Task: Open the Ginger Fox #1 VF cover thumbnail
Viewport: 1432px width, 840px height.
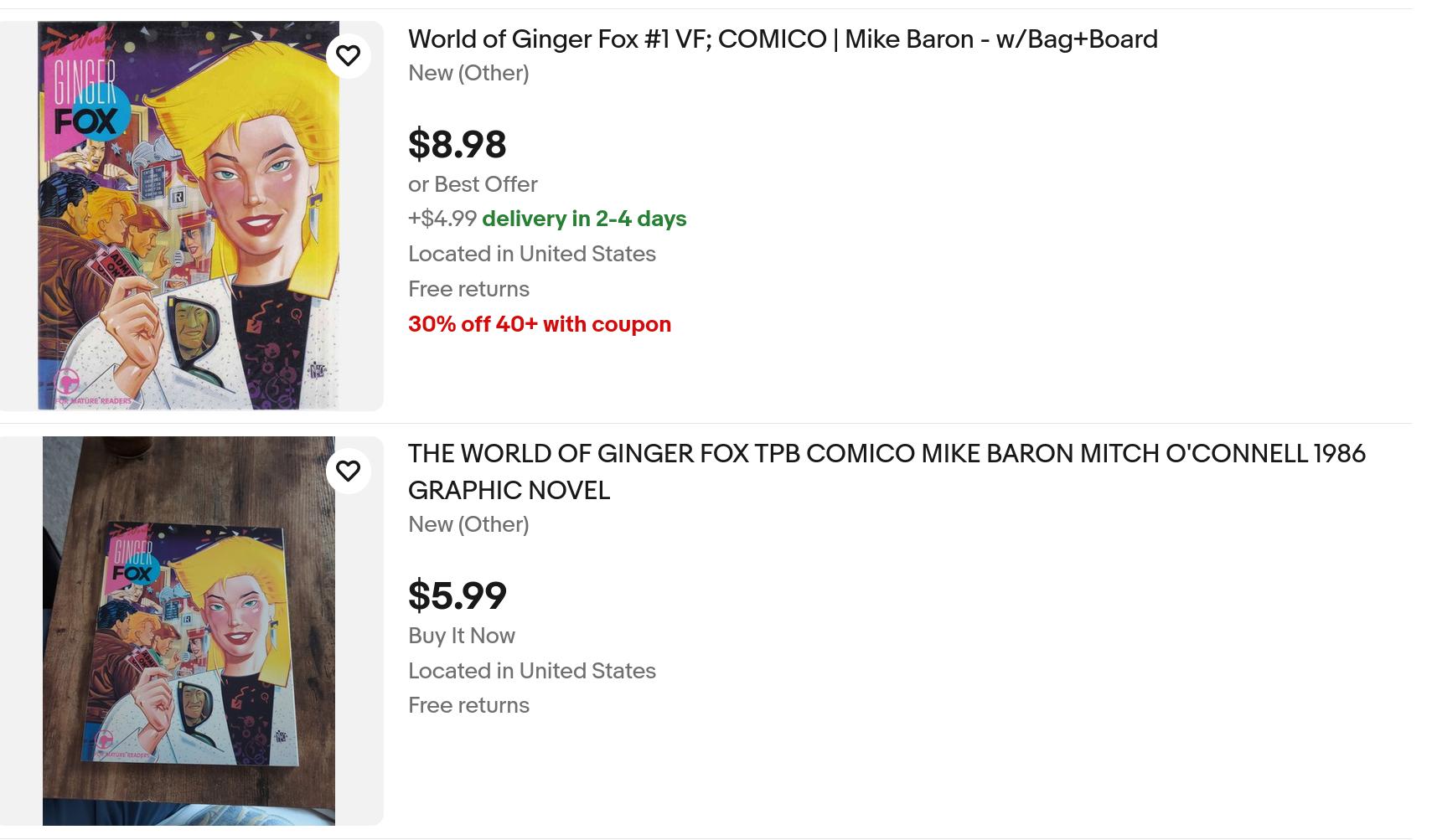Action: pos(189,215)
